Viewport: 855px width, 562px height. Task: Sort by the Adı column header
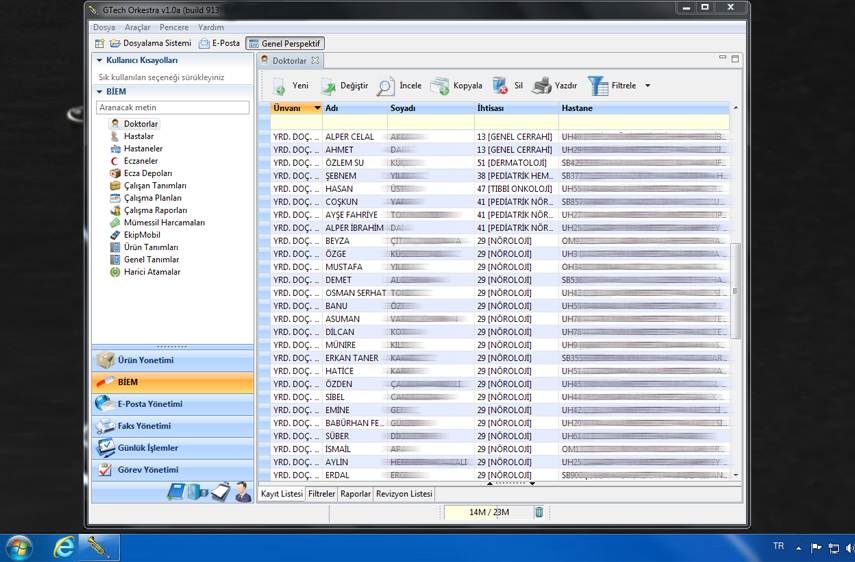tap(355, 108)
